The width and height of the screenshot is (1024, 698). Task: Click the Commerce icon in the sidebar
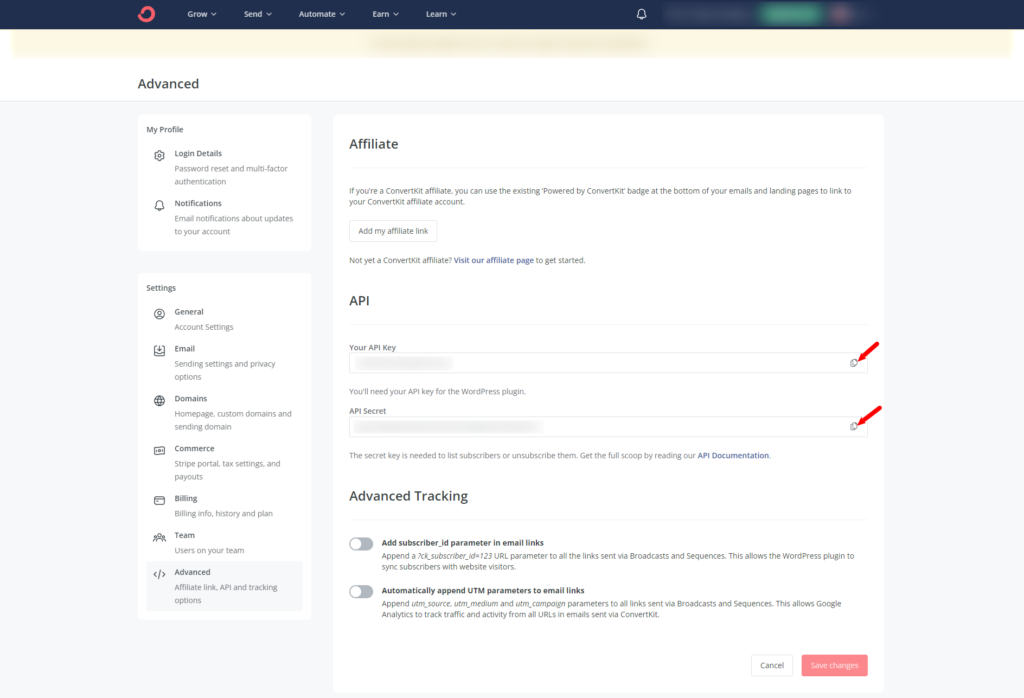[x=159, y=451]
